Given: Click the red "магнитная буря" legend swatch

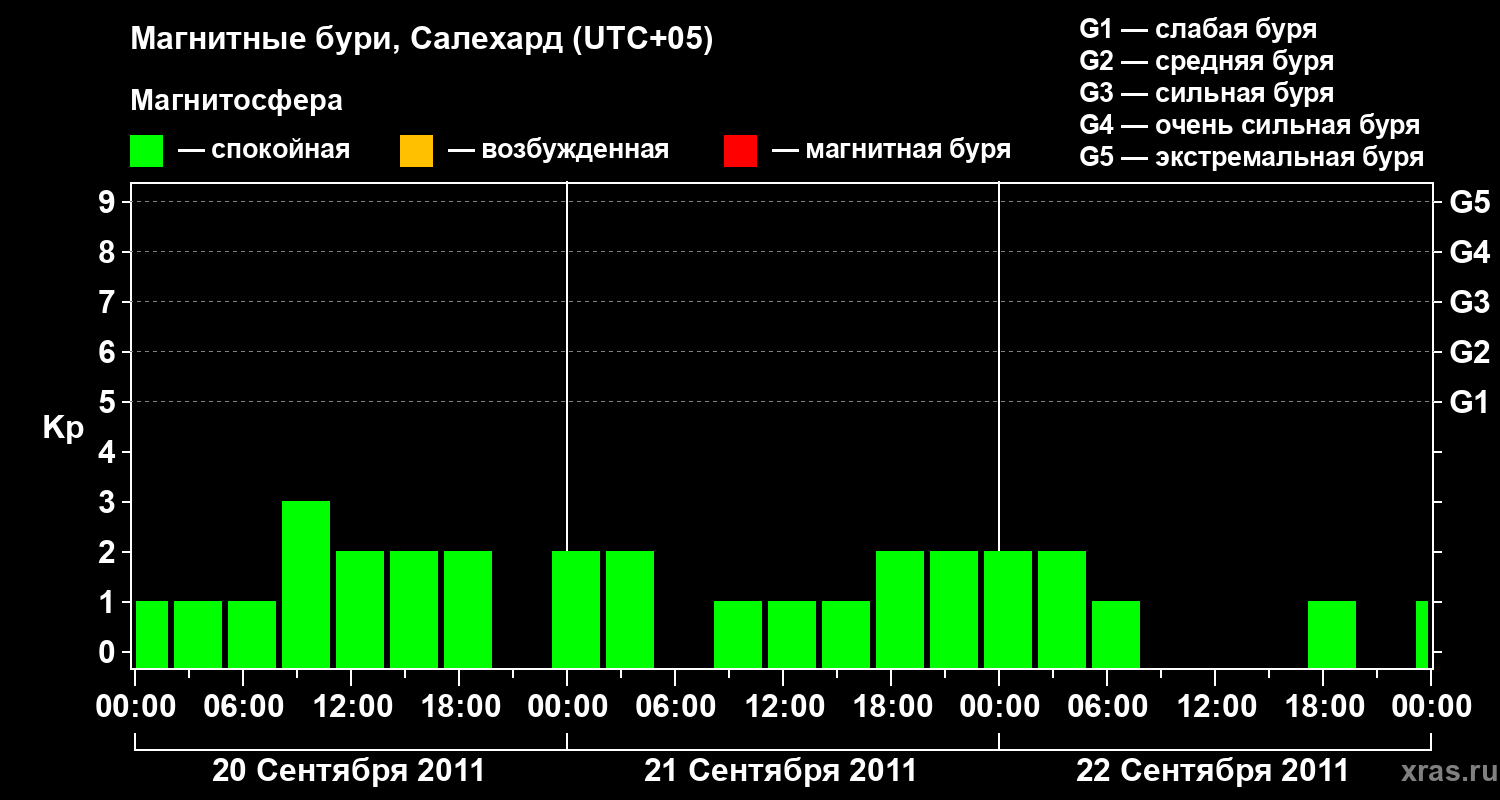Looking at the screenshot, I should tap(740, 151).
